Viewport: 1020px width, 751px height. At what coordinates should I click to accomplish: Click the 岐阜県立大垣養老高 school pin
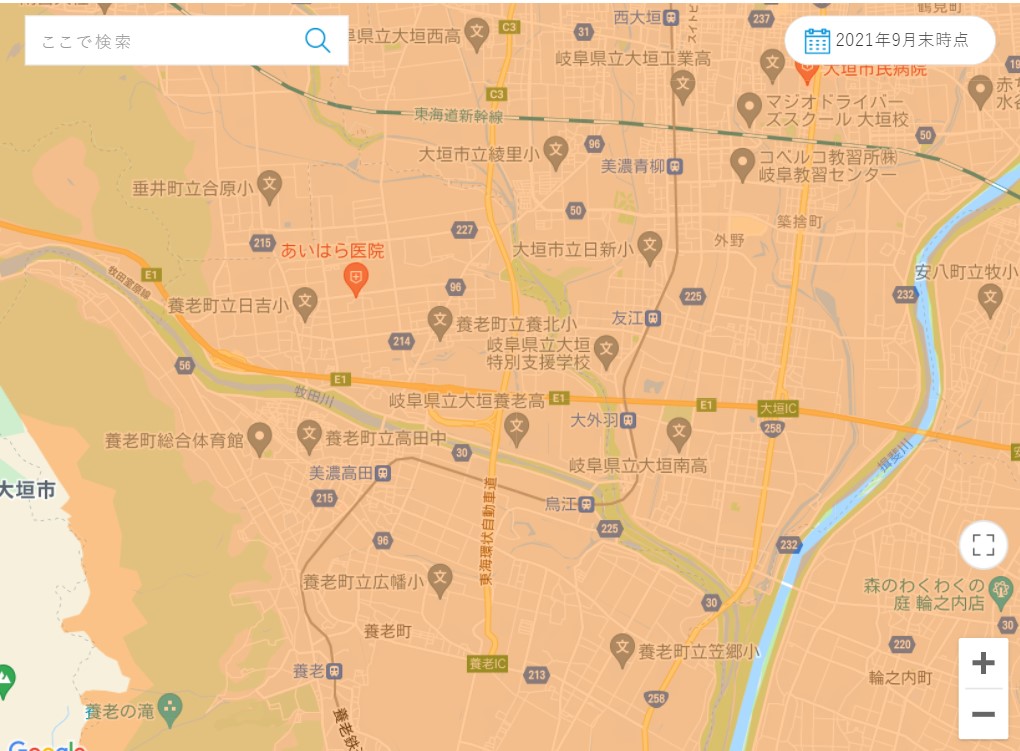coord(517,430)
